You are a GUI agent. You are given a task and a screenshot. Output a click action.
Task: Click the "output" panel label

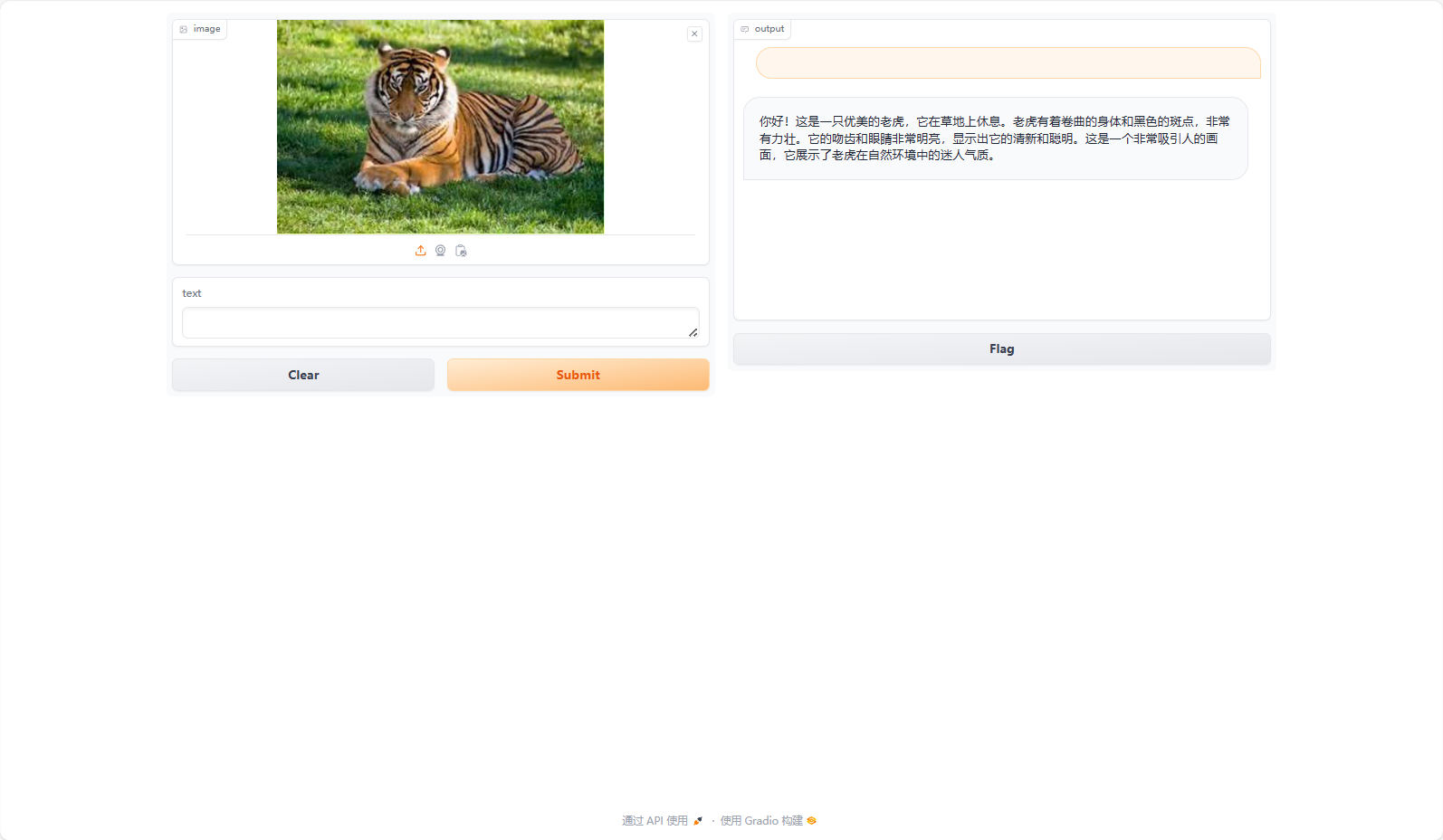769,29
